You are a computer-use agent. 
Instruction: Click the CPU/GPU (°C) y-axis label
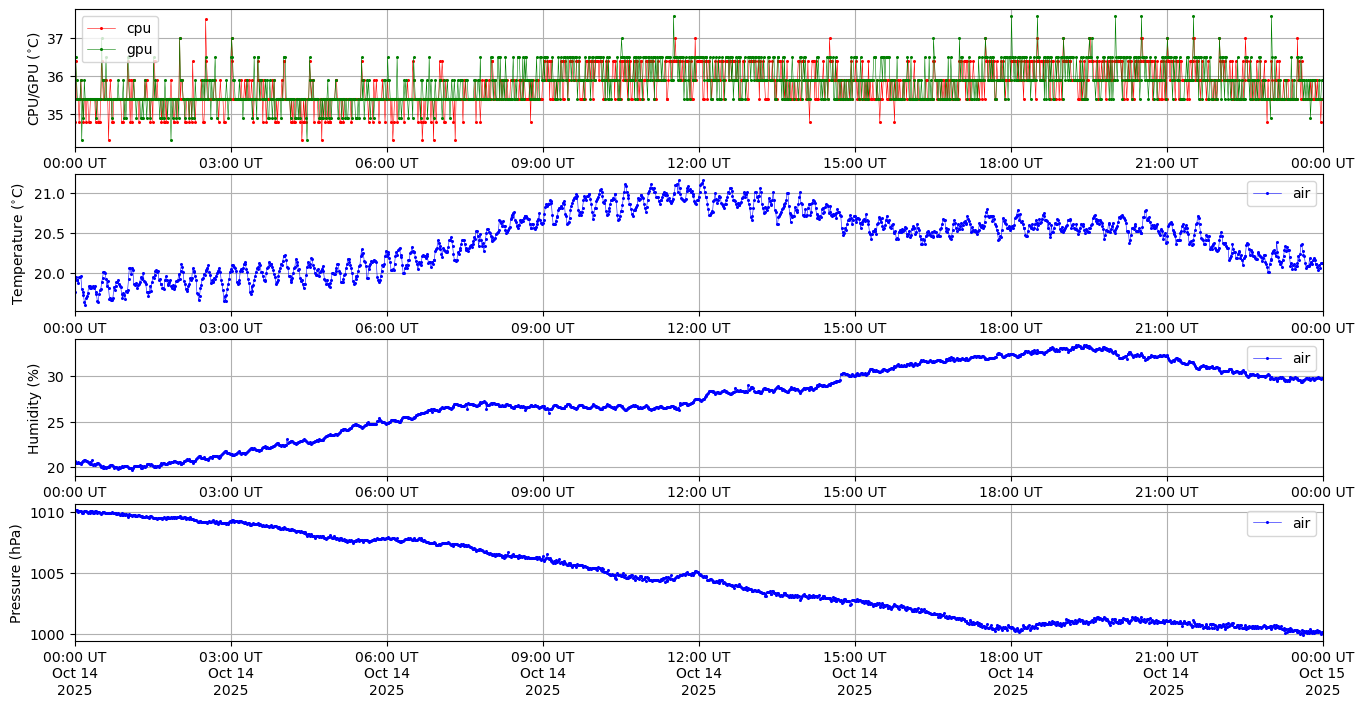(33, 79)
